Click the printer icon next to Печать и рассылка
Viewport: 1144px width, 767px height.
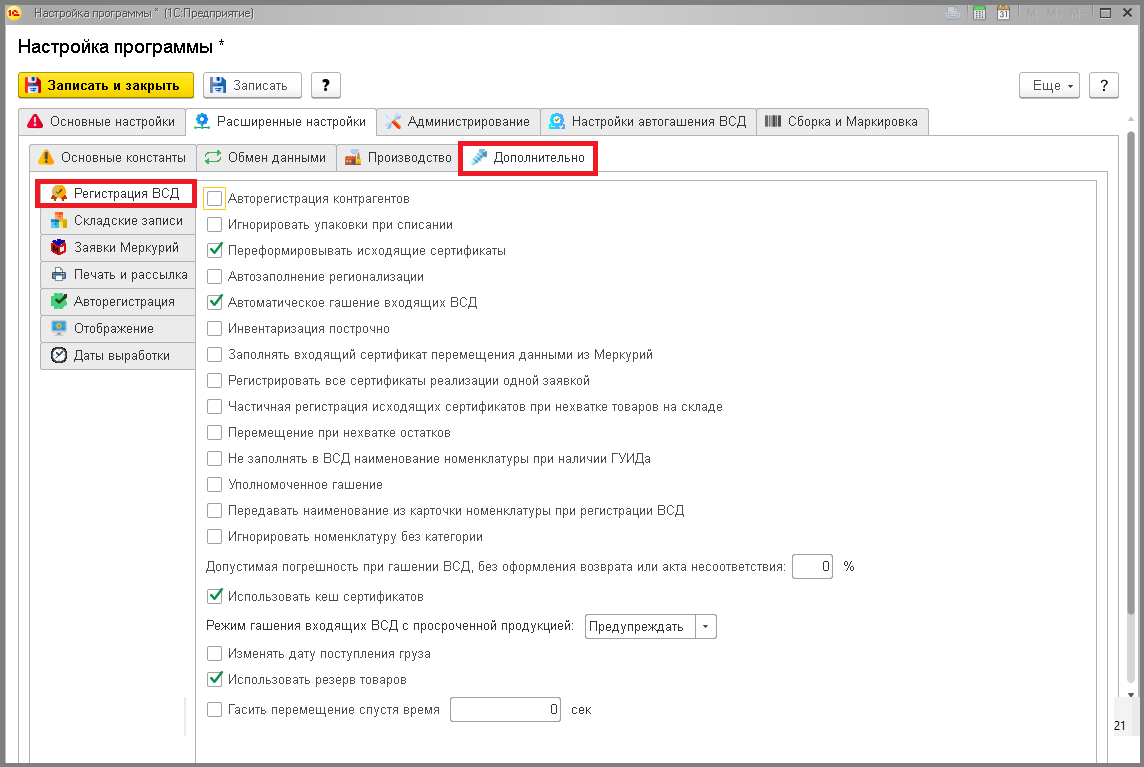(59, 274)
